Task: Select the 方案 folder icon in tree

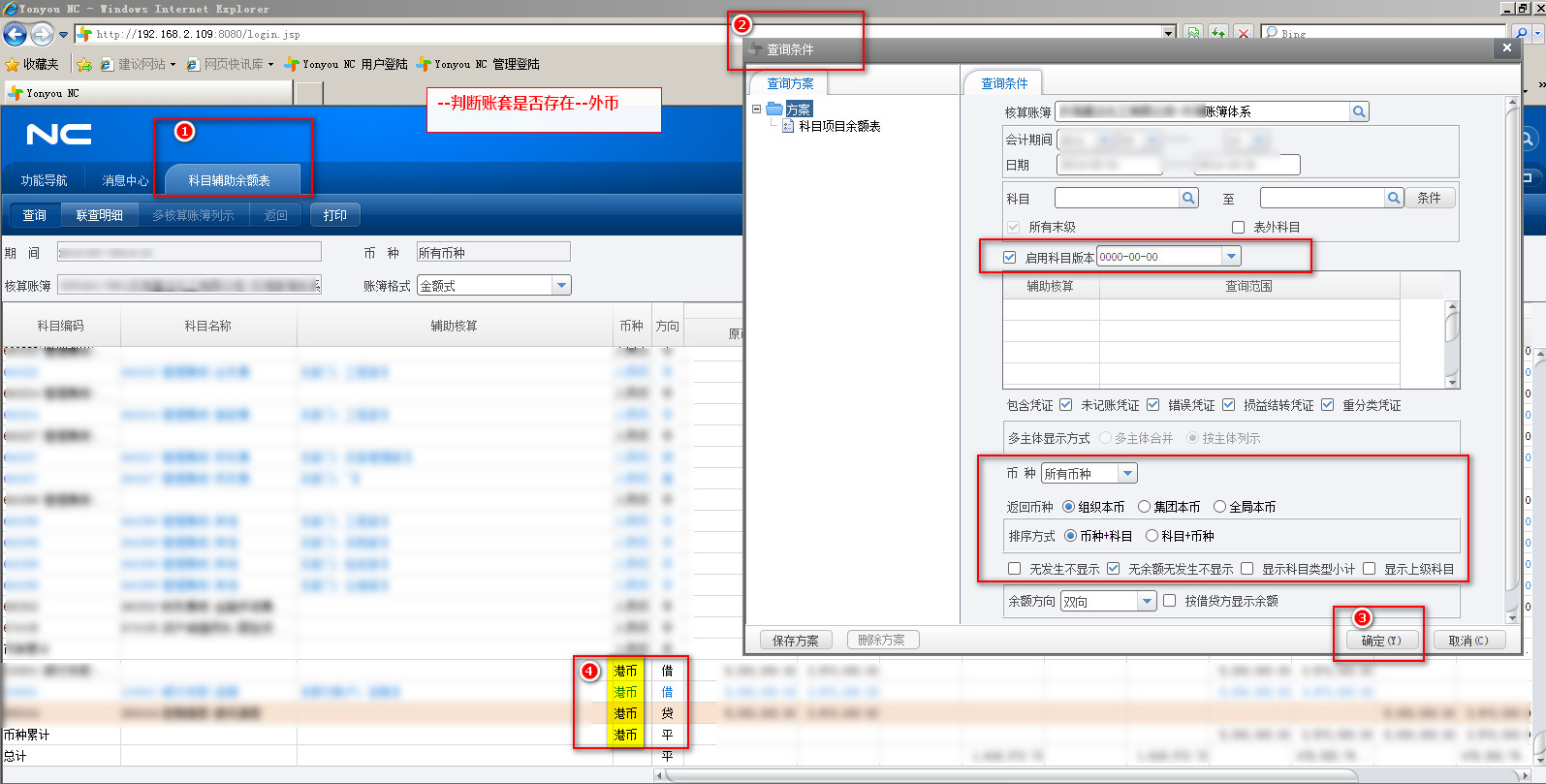Action: [774, 110]
